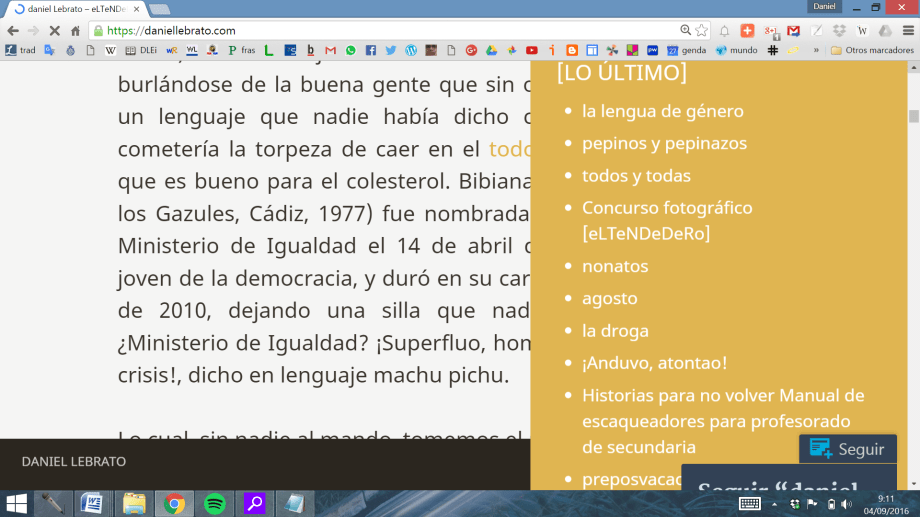Open the Gmail bookmark in bookmarks bar

(330, 50)
